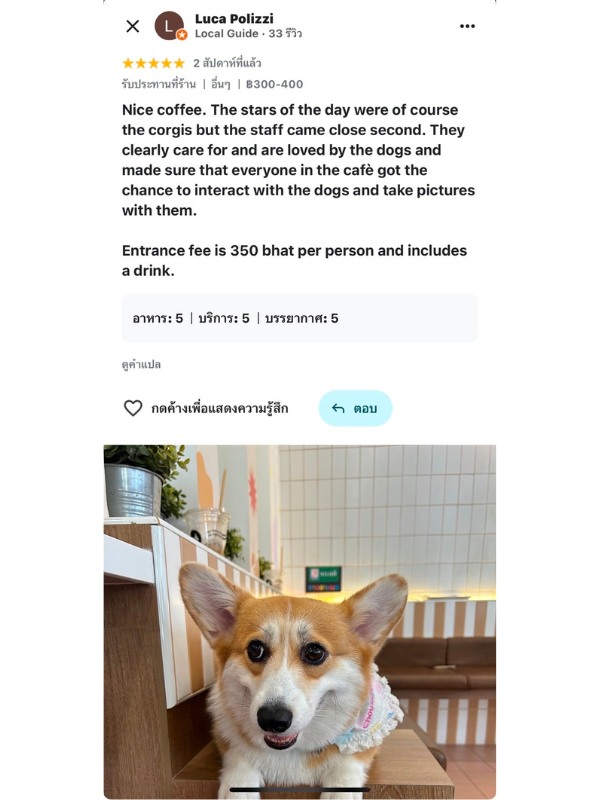Image resolution: width=600 pixels, height=800 pixels.
Task: Tap the 2 สัปดาห์ที่แล้ว timestamp
Action: [227, 63]
